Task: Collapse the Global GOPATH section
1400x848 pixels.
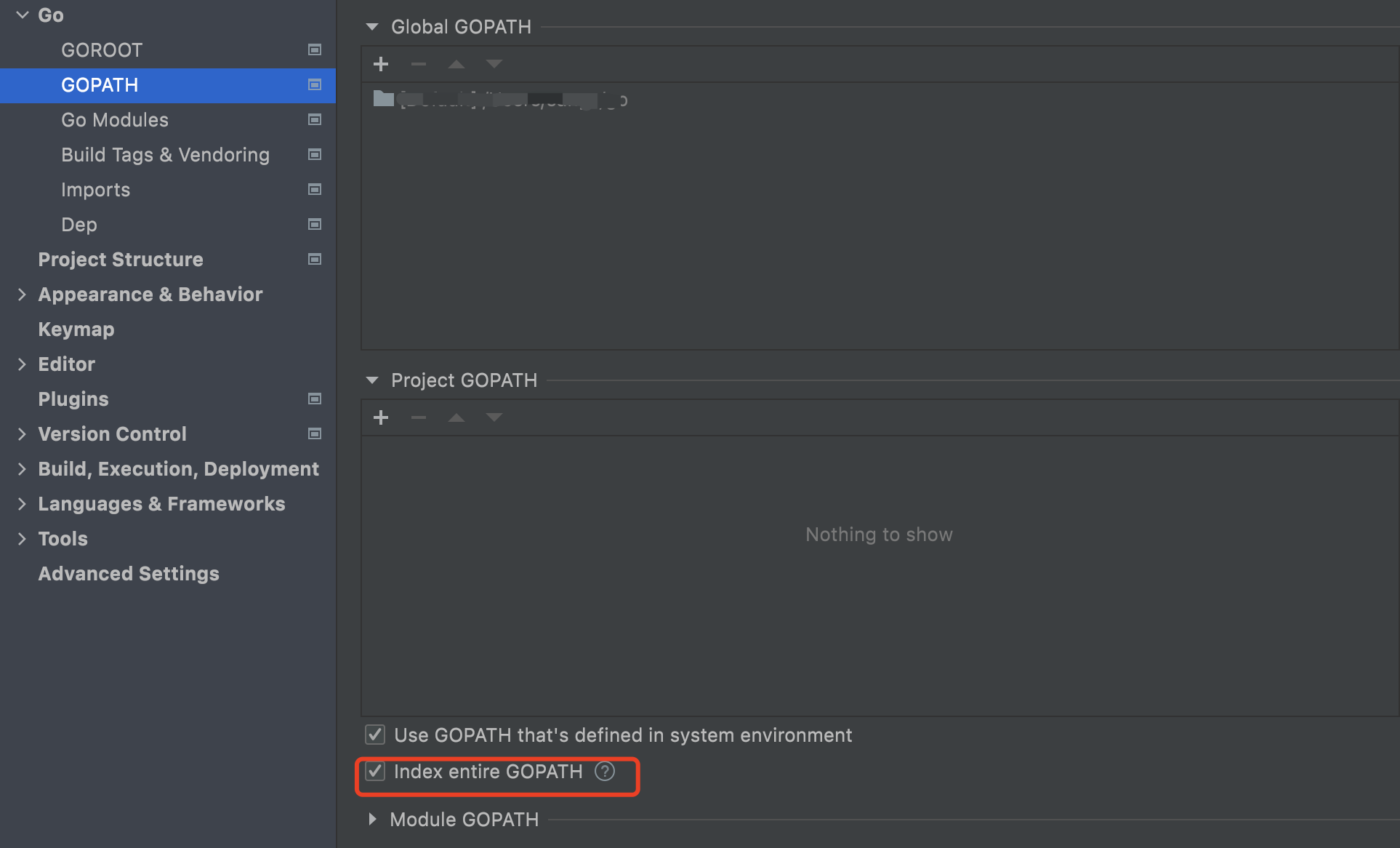Action: coord(372,27)
